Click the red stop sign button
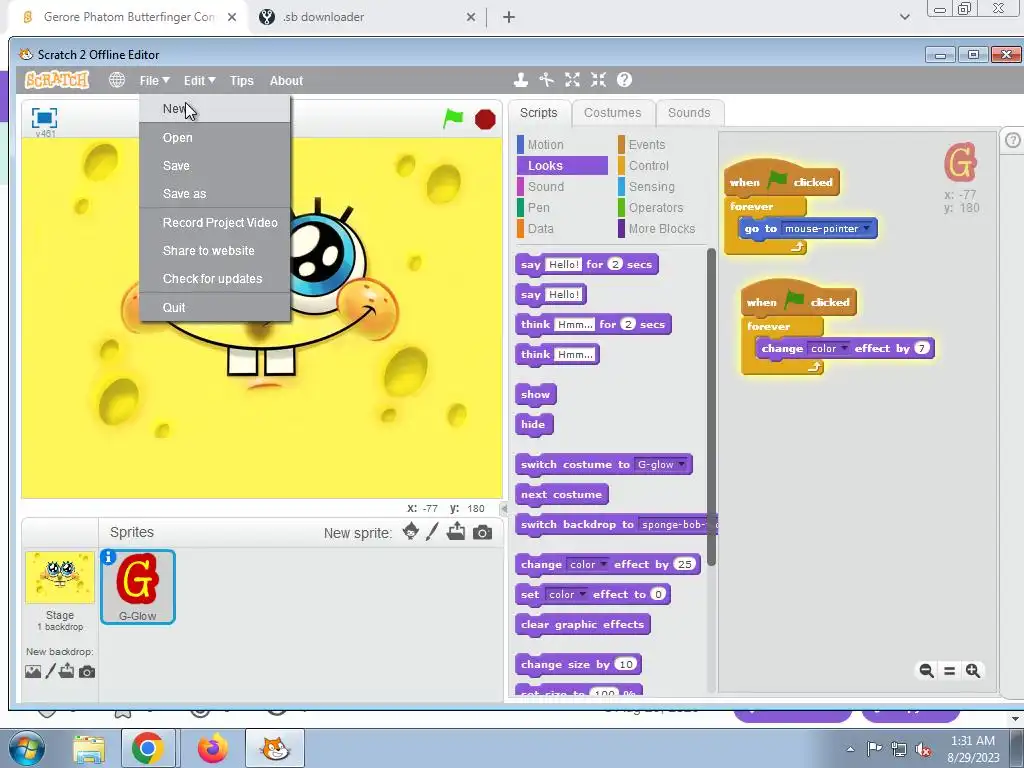The width and height of the screenshot is (1024, 768). pyautogui.click(x=485, y=120)
